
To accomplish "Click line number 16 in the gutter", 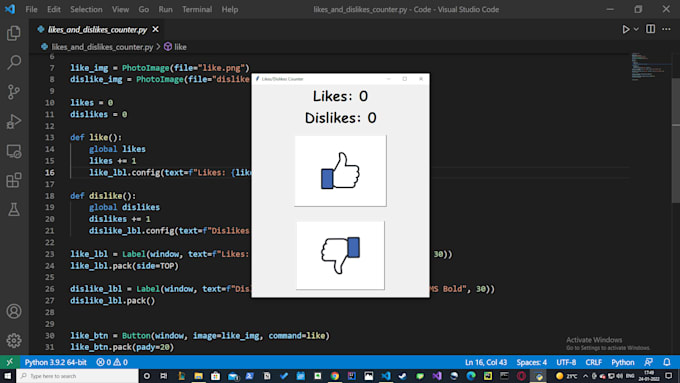I will click(x=49, y=173).
